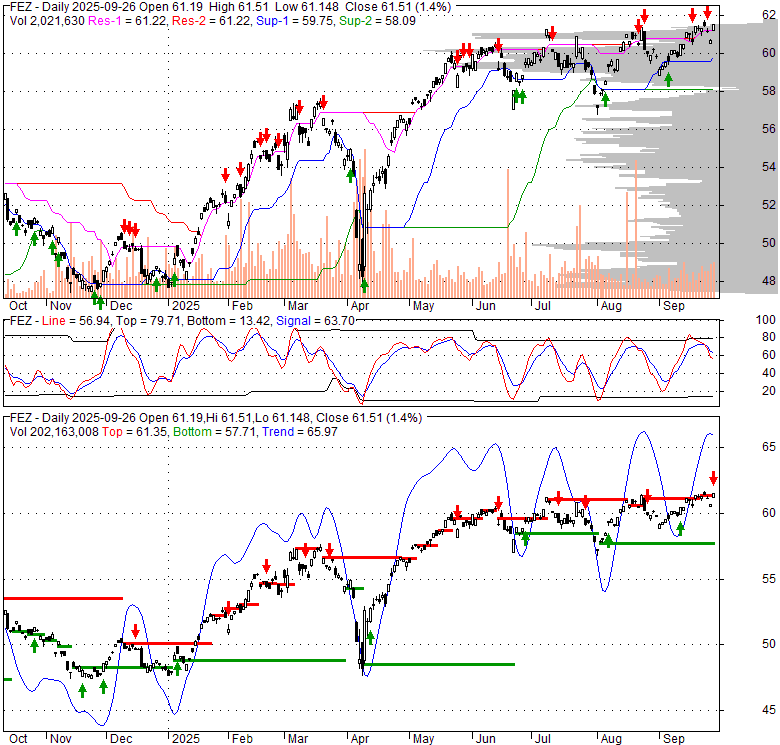
Task: Click the Bottom = 57.71 label in bottom panel
Action: (215, 432)
